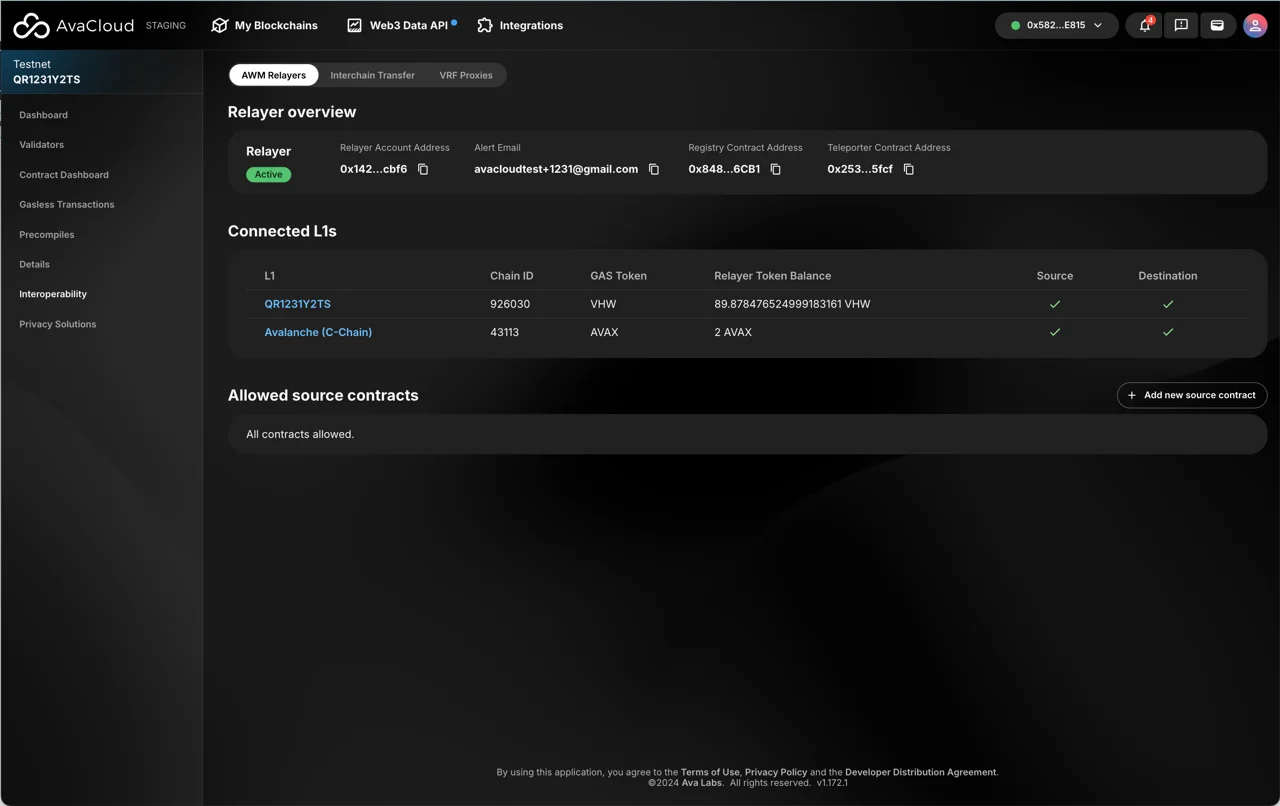
Task: Go to Gasless Transactions in sidebar
Action: point(67,205)
